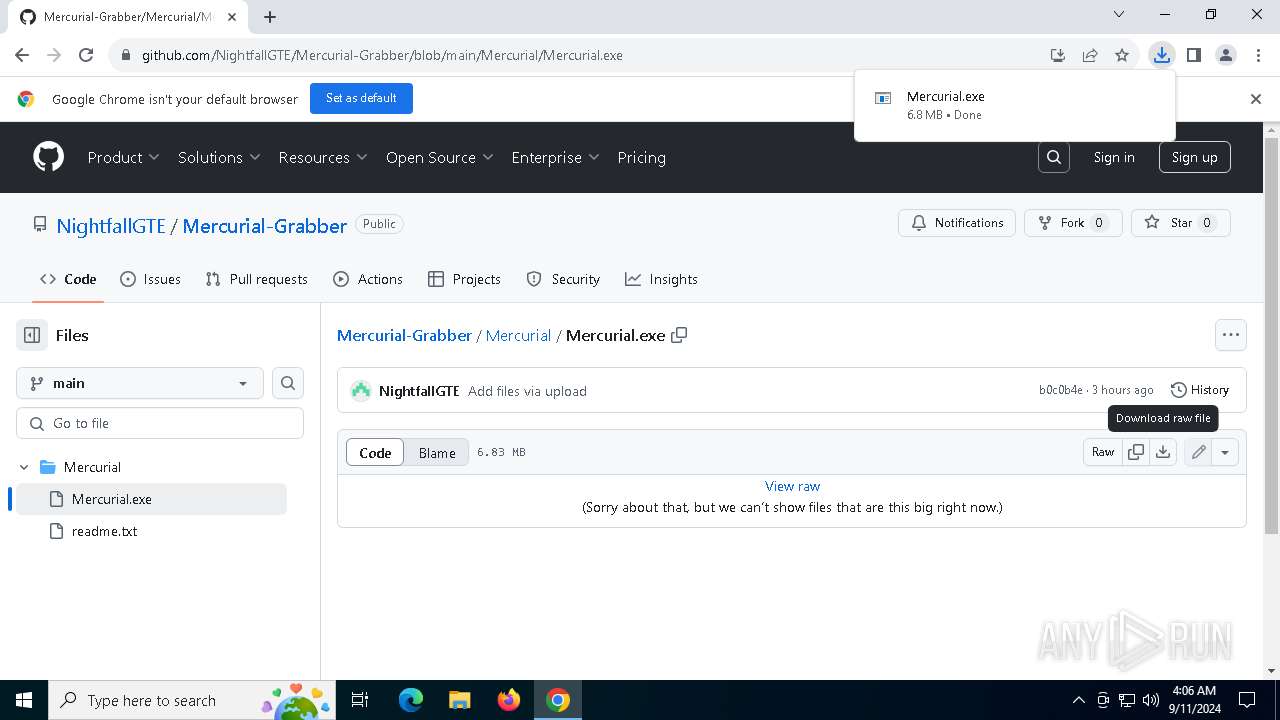This screenshot has width=1280, height=720.
Task: Open Chrome downloads toolbar icon
Action: coord(1161,55)
